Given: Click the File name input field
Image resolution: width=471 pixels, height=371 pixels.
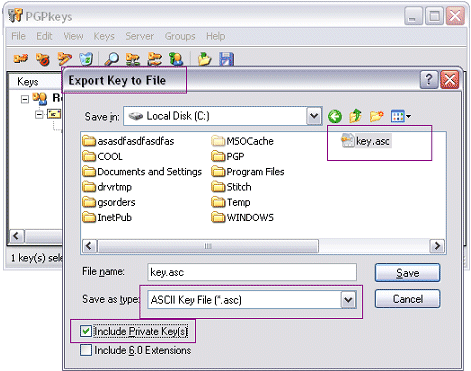Looking at the screenshot, I should tap(252, 272).
